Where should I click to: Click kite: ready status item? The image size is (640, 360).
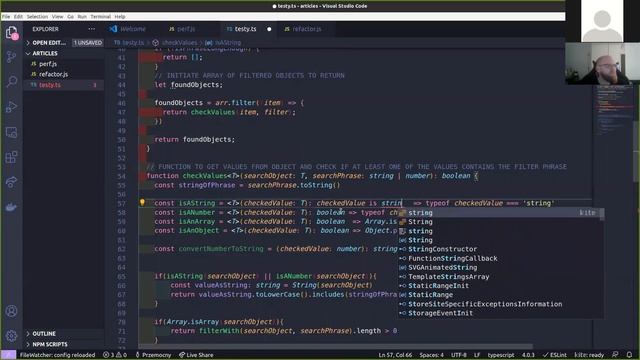(x=589, y=355)
